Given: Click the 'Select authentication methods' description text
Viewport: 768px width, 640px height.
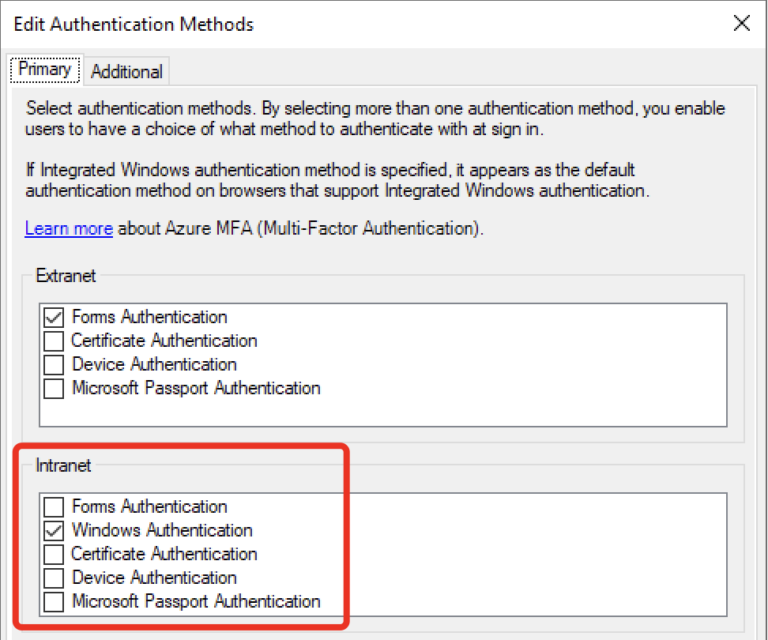Looking at the screenshot, I should tap(375, 119).
